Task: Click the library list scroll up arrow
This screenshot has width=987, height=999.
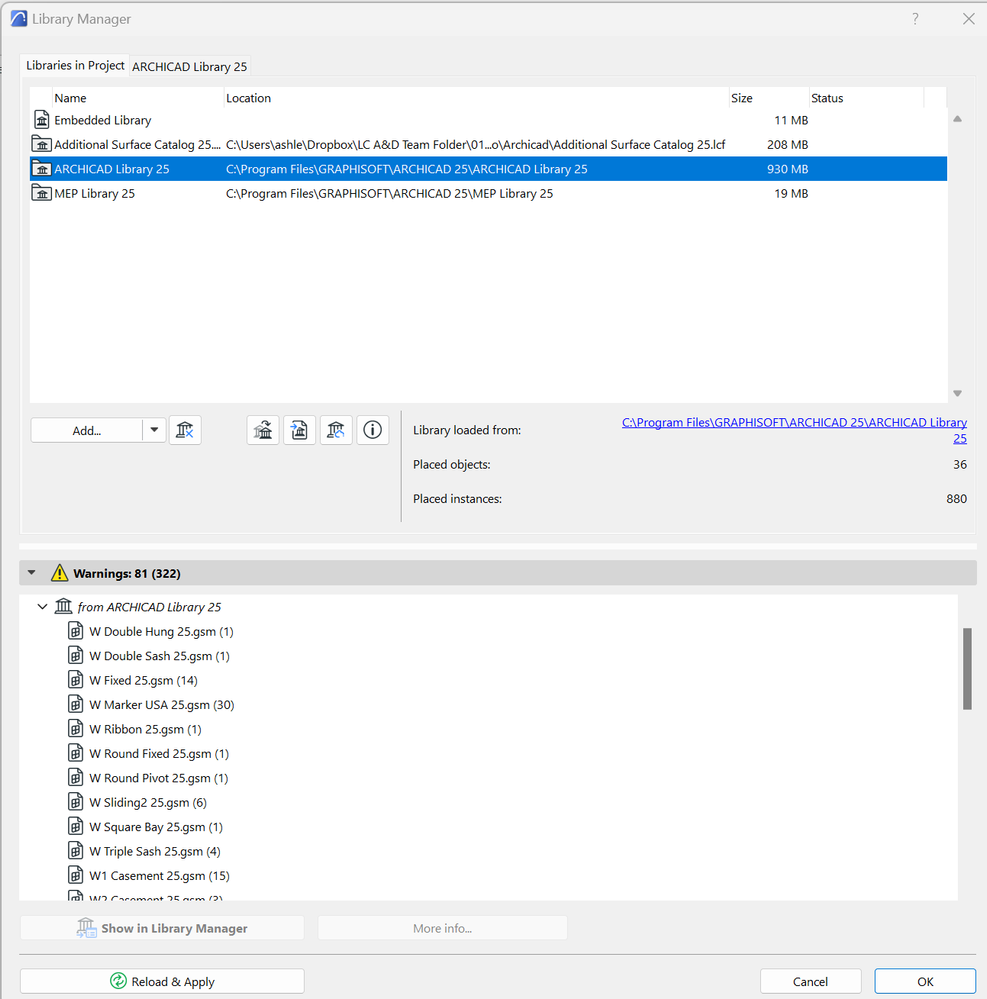Action: point(957,119)
